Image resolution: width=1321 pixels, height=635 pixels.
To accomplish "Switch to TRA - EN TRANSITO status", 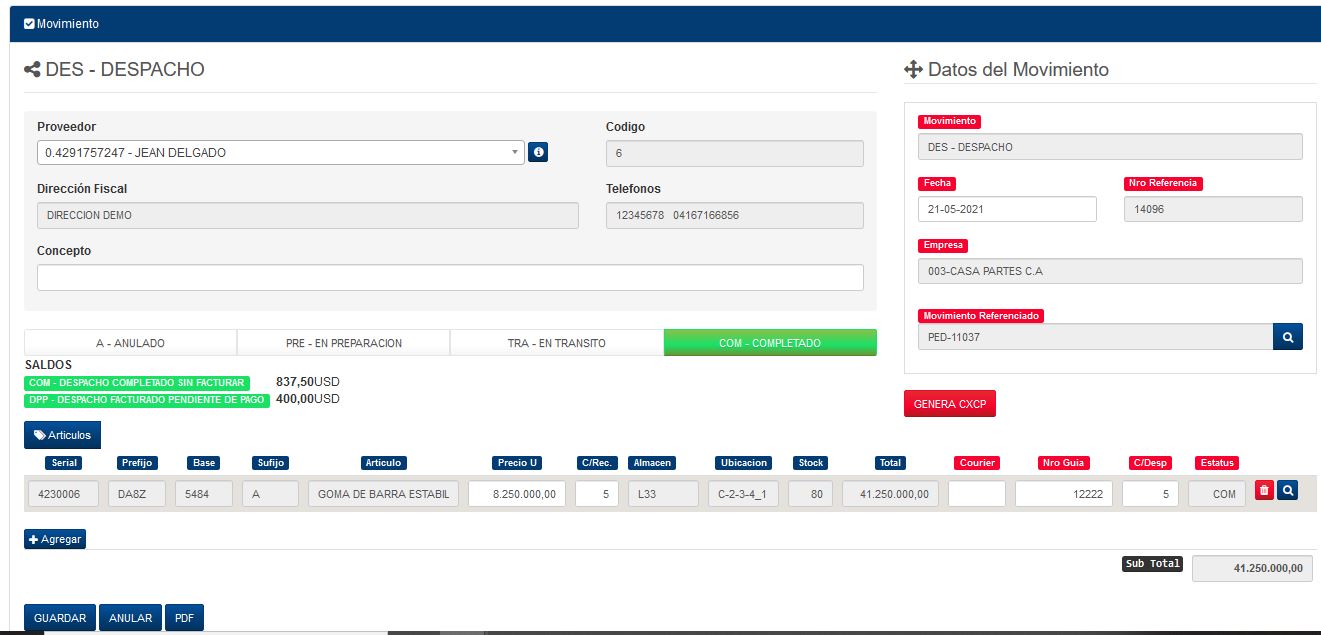I will pos(556,343).
